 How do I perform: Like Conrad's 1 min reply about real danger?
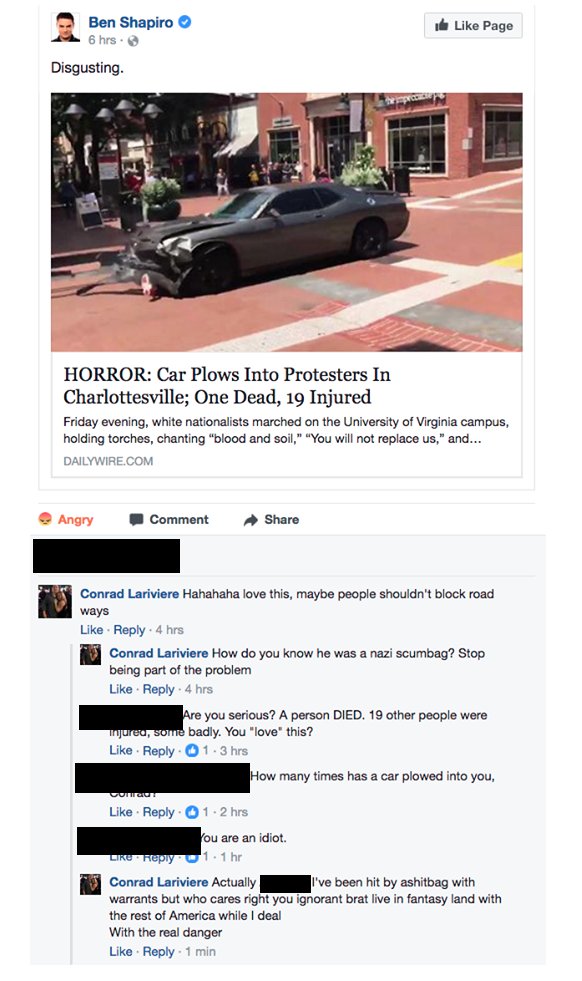coord(121,951)
